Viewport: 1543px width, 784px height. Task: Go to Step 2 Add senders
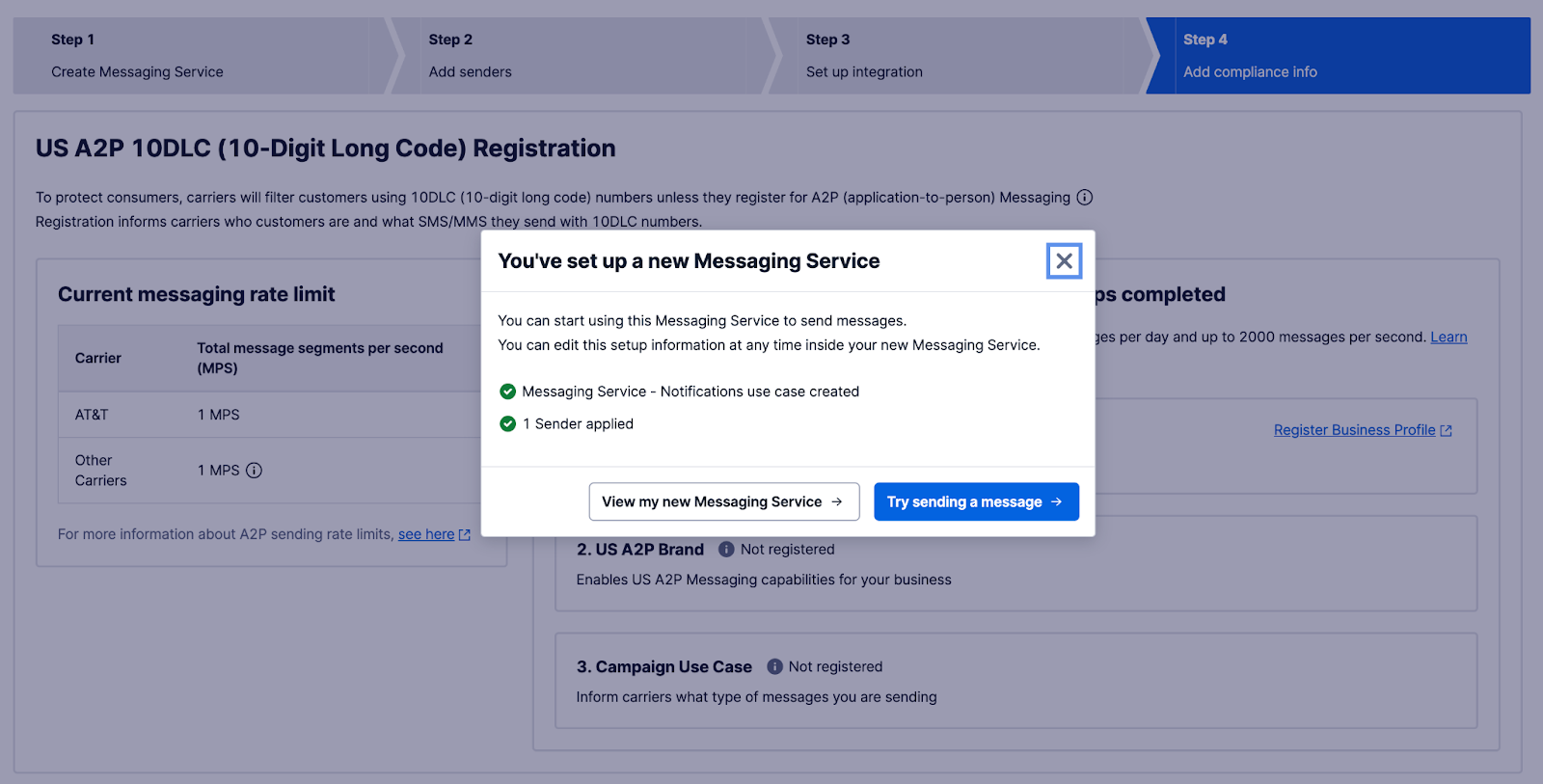click(x=579, y=56)
